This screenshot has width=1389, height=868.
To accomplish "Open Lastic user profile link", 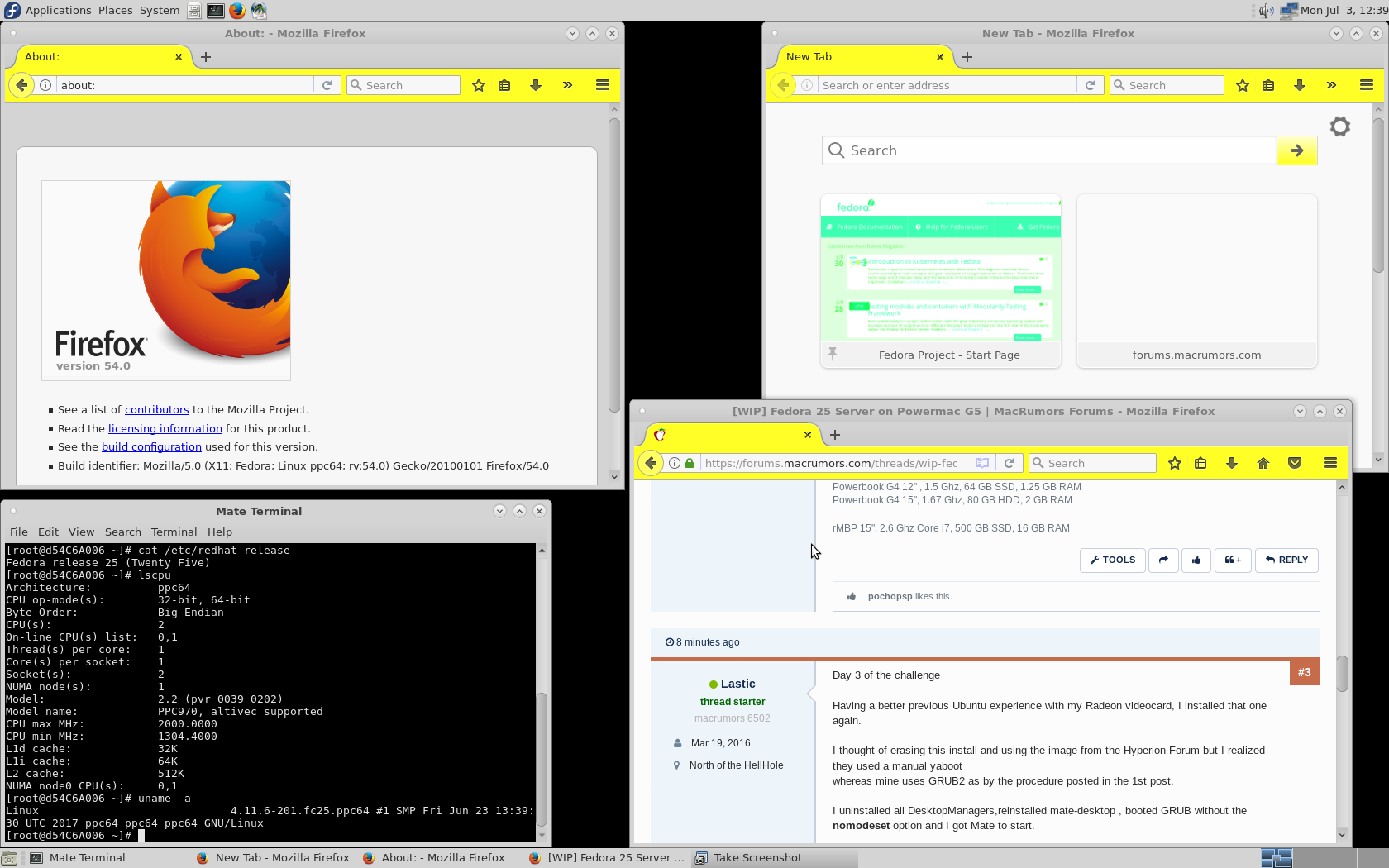I will coord(737,684).
